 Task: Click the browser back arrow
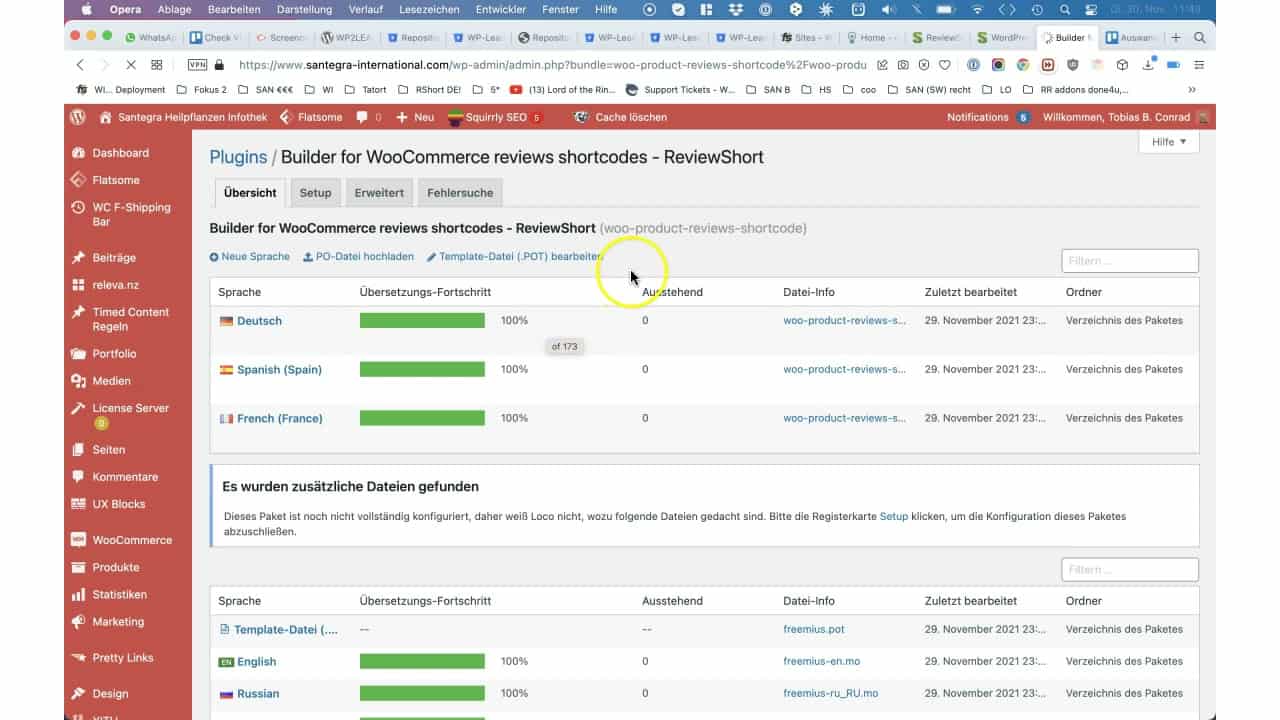pyautogui.click(x=80, y=64)
